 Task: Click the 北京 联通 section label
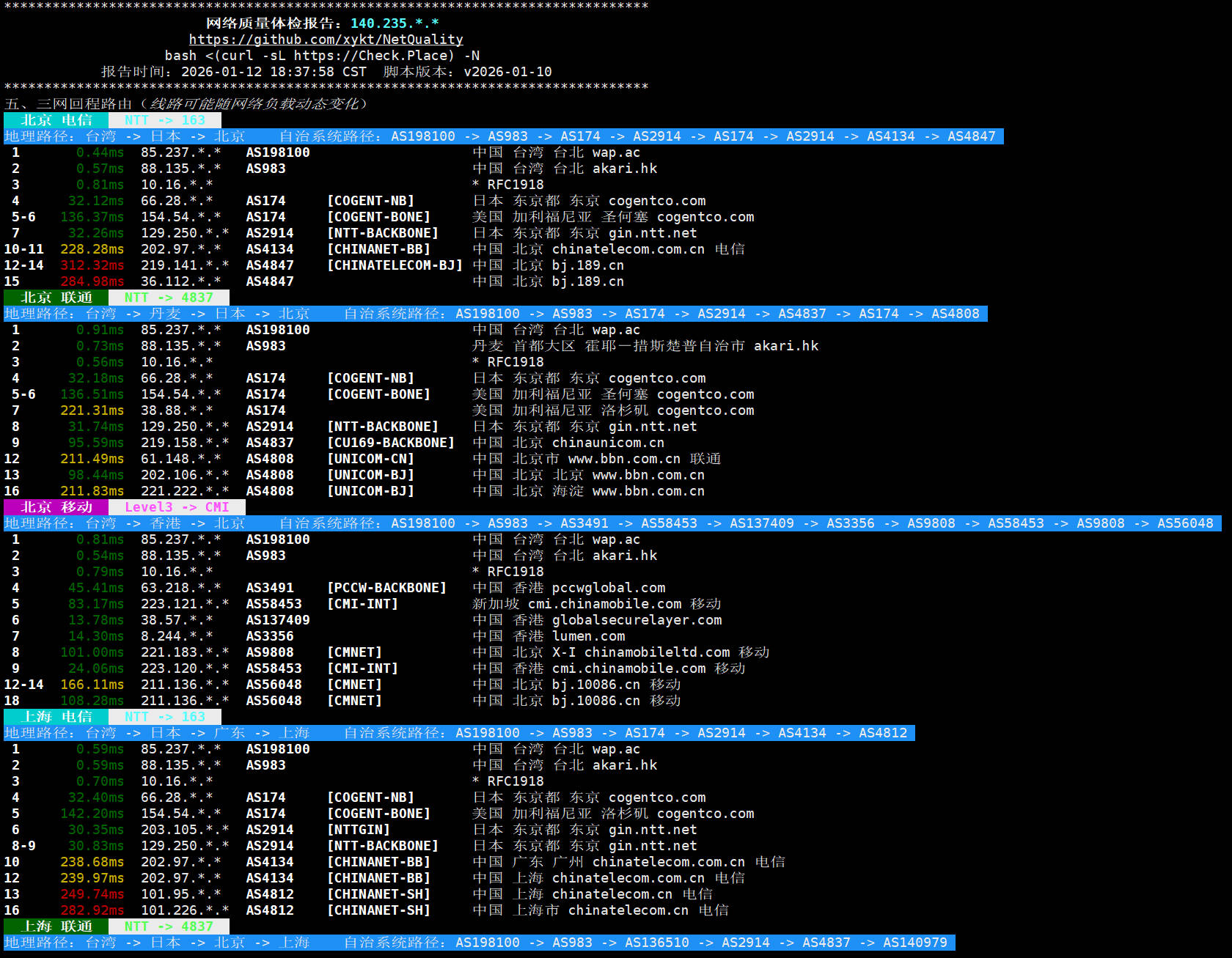tap(56, 298)
